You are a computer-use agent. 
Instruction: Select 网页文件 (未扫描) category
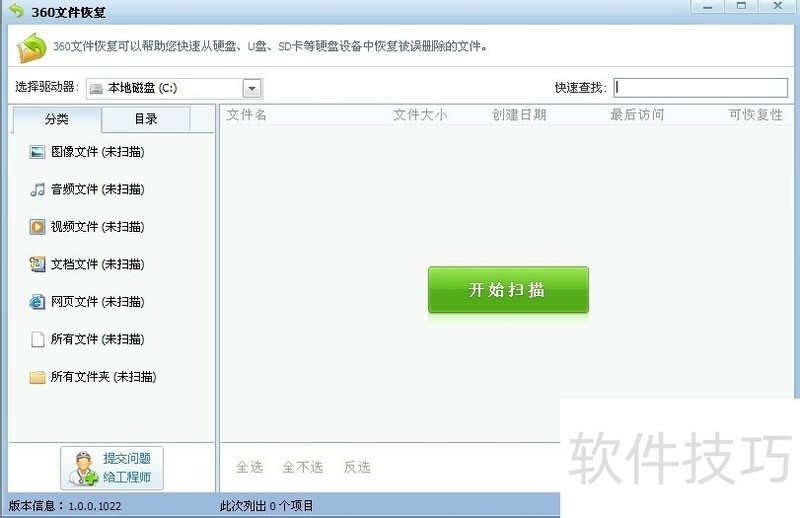[x=98, y=302]
